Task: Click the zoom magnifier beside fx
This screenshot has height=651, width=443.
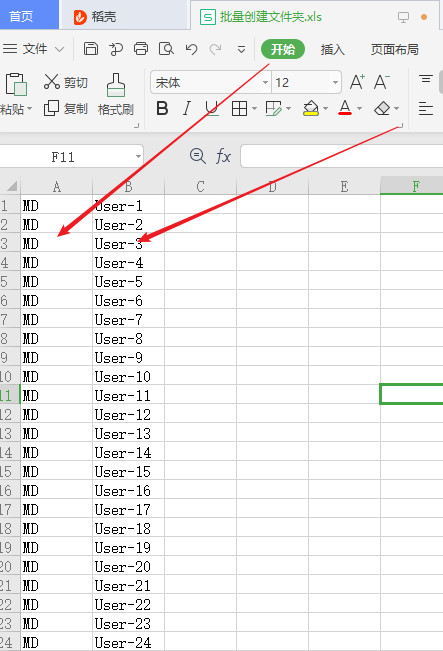Action: (x=198, y=156)
